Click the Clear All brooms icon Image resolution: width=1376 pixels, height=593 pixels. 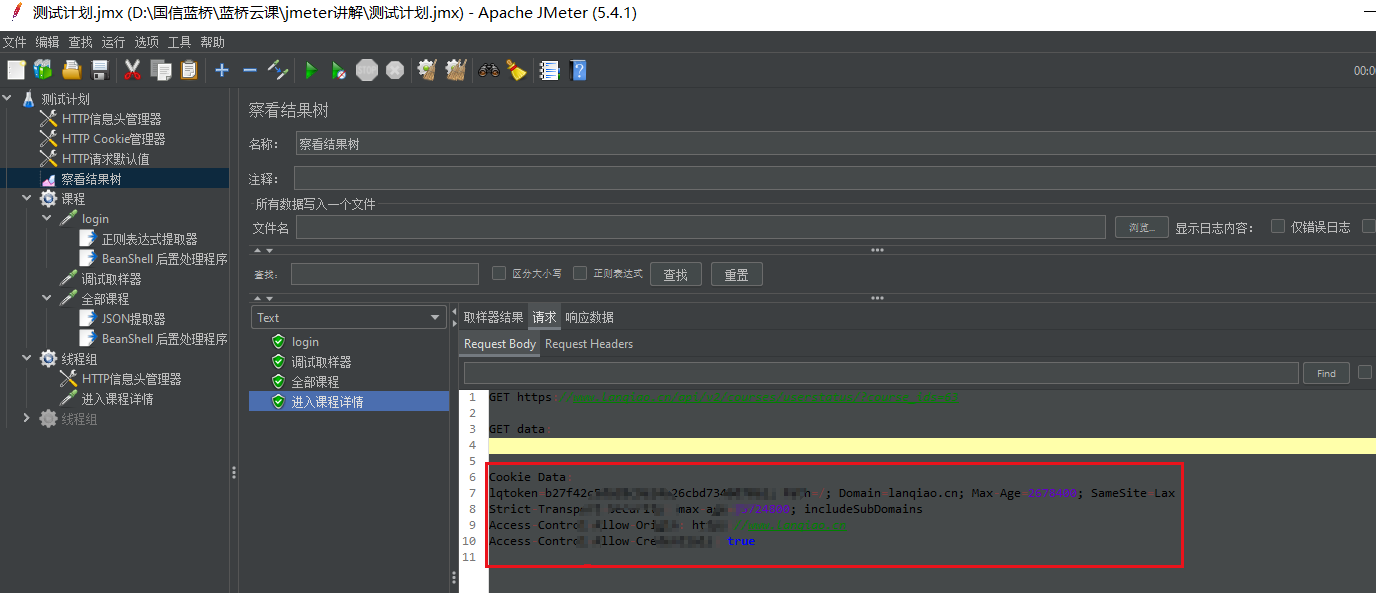(456, 70)
